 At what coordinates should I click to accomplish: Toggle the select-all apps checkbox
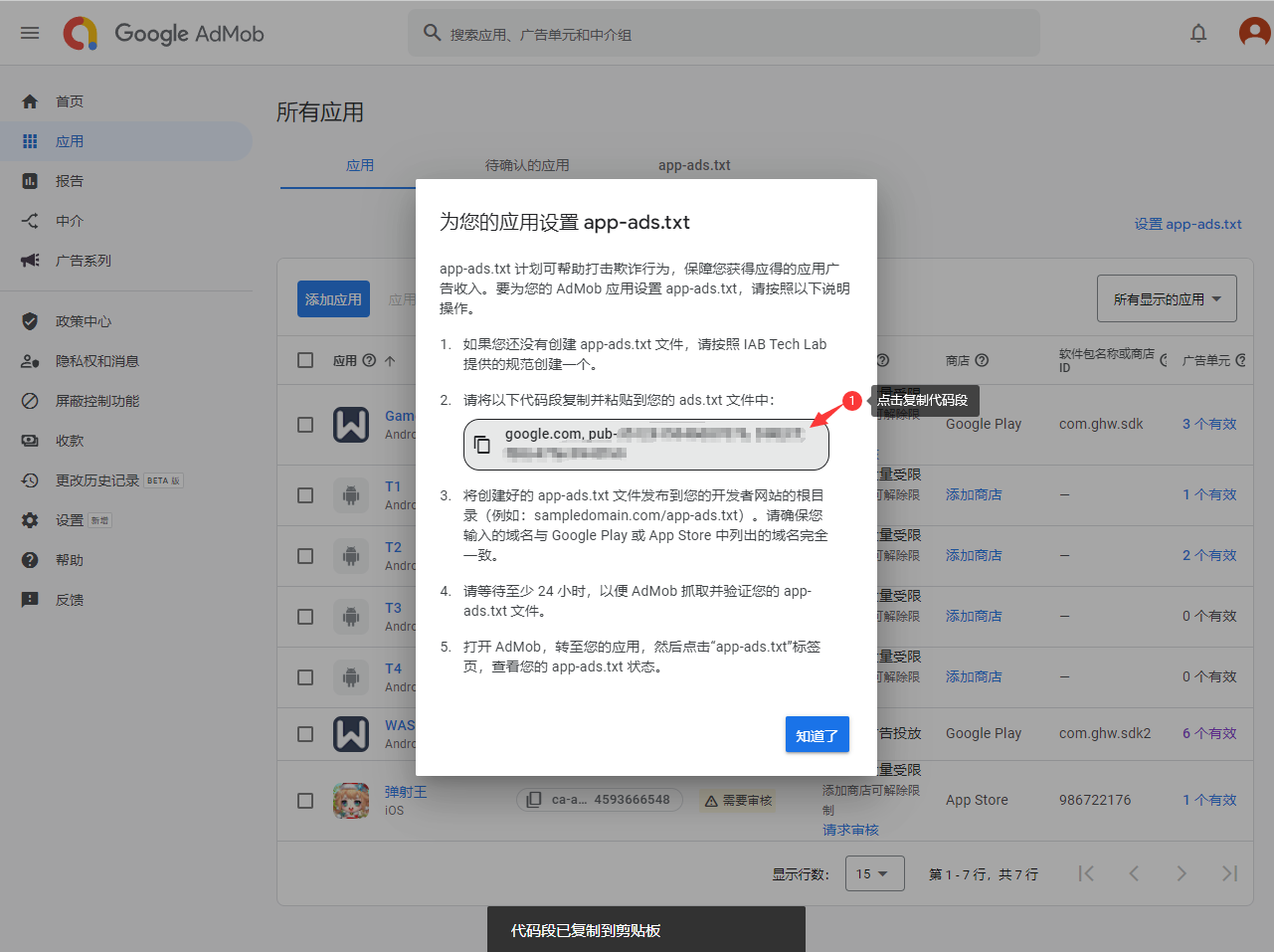coord(305,360)
